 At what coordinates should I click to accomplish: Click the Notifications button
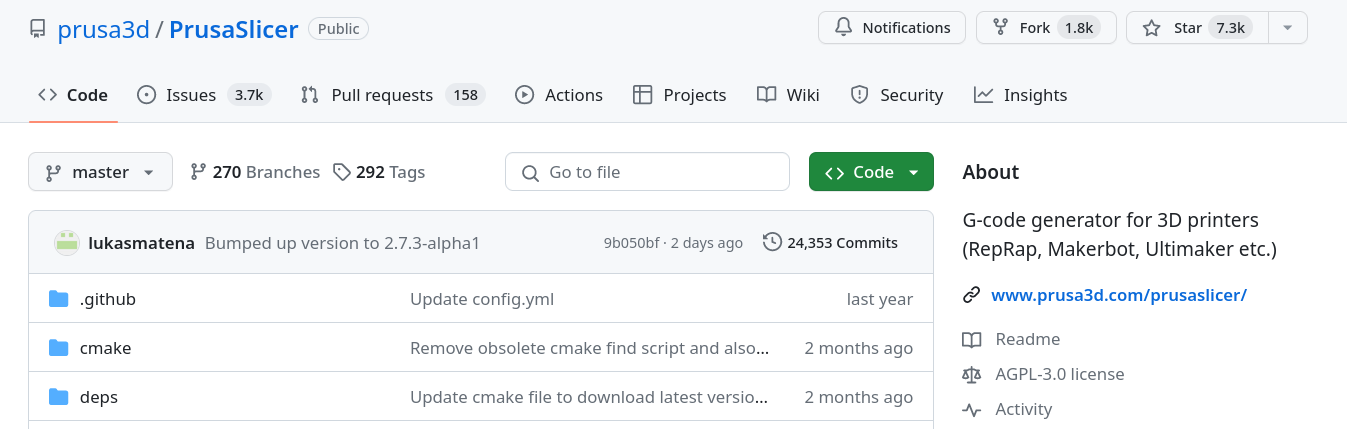click(x=892, y=28)
